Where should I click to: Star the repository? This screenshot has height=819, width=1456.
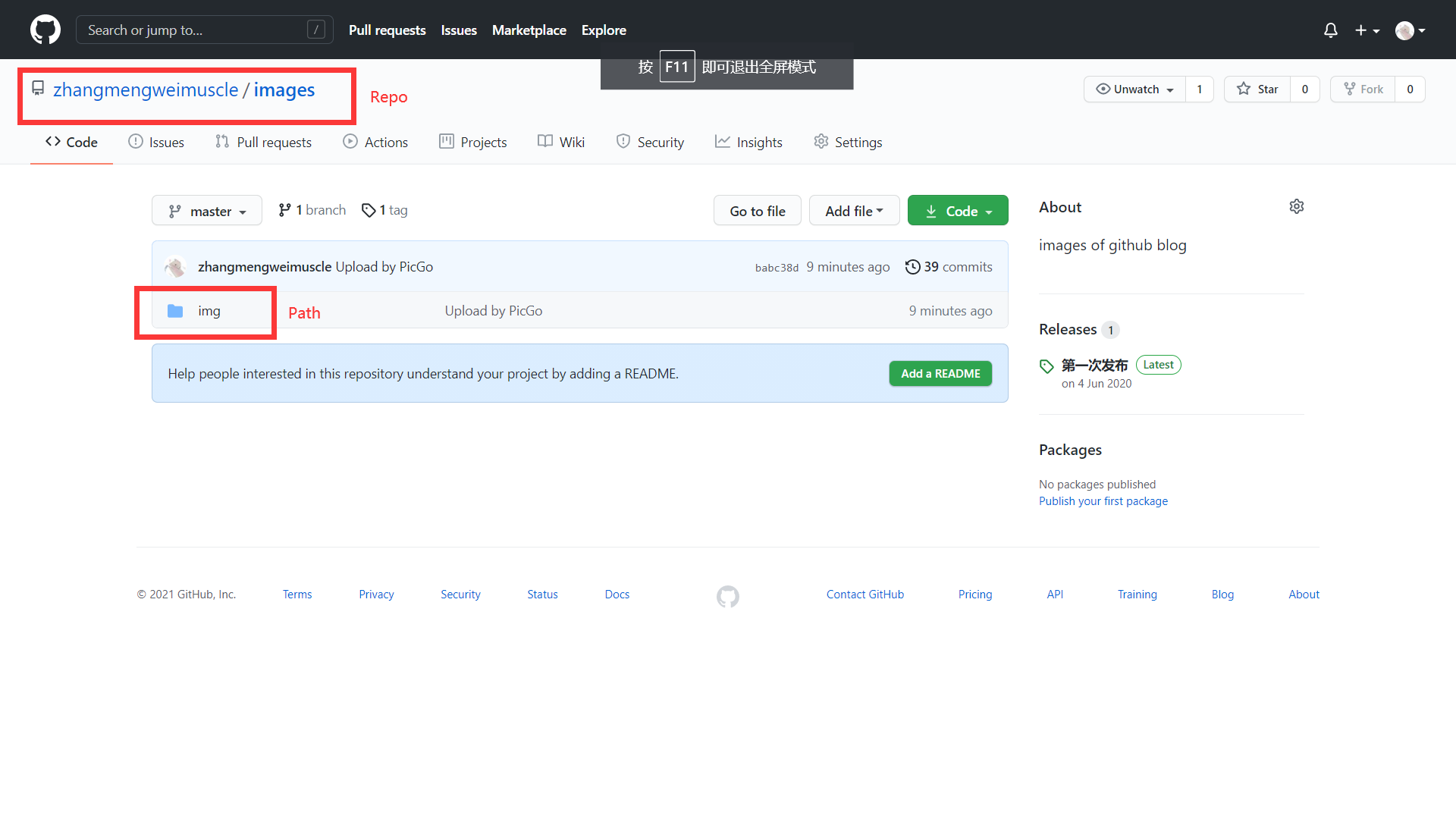[x=1257, y=89]
